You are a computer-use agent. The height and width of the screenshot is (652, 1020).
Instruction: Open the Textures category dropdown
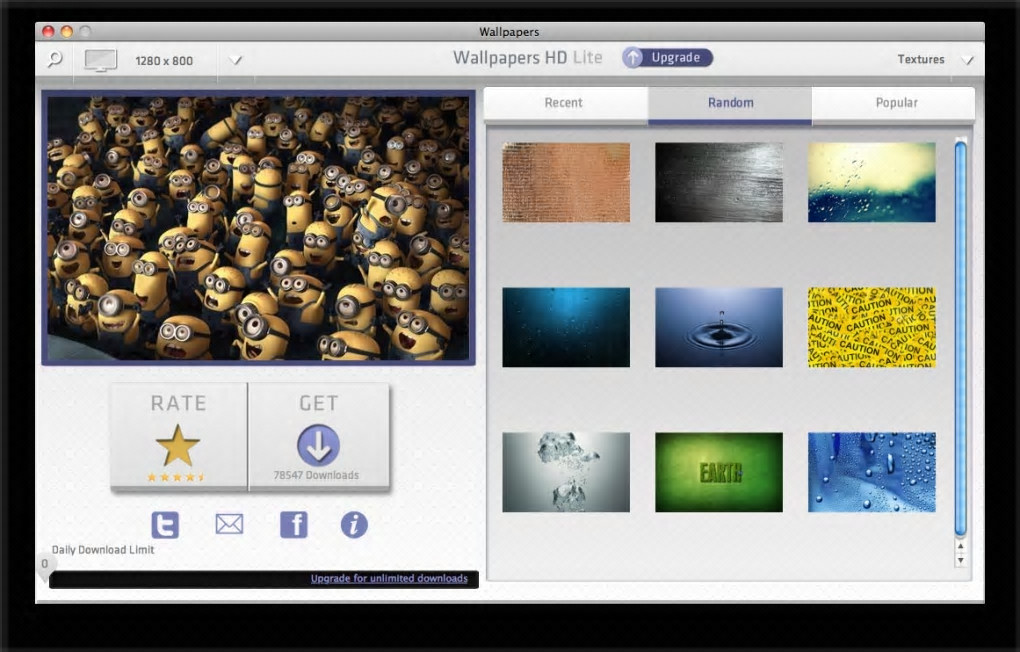968,60
